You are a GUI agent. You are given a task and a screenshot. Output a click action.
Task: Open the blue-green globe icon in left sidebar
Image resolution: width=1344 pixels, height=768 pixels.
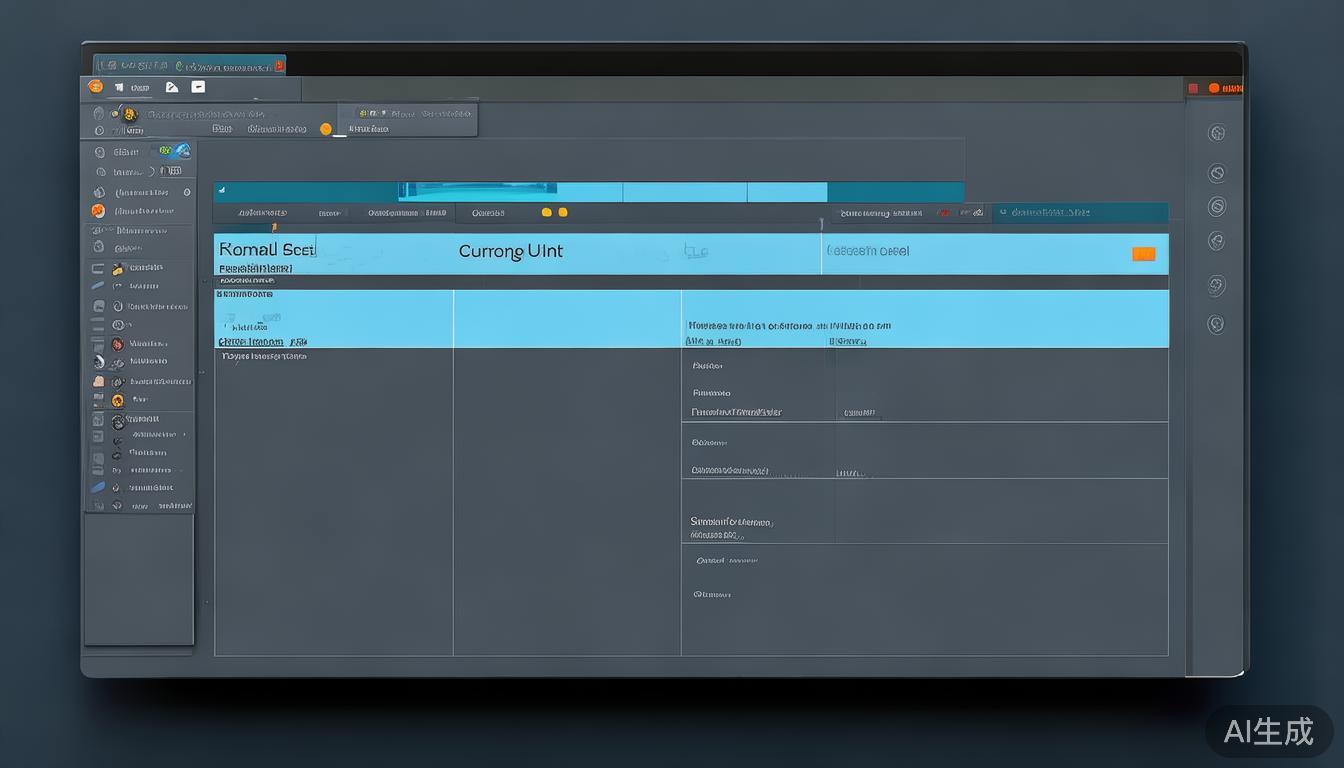176,151
